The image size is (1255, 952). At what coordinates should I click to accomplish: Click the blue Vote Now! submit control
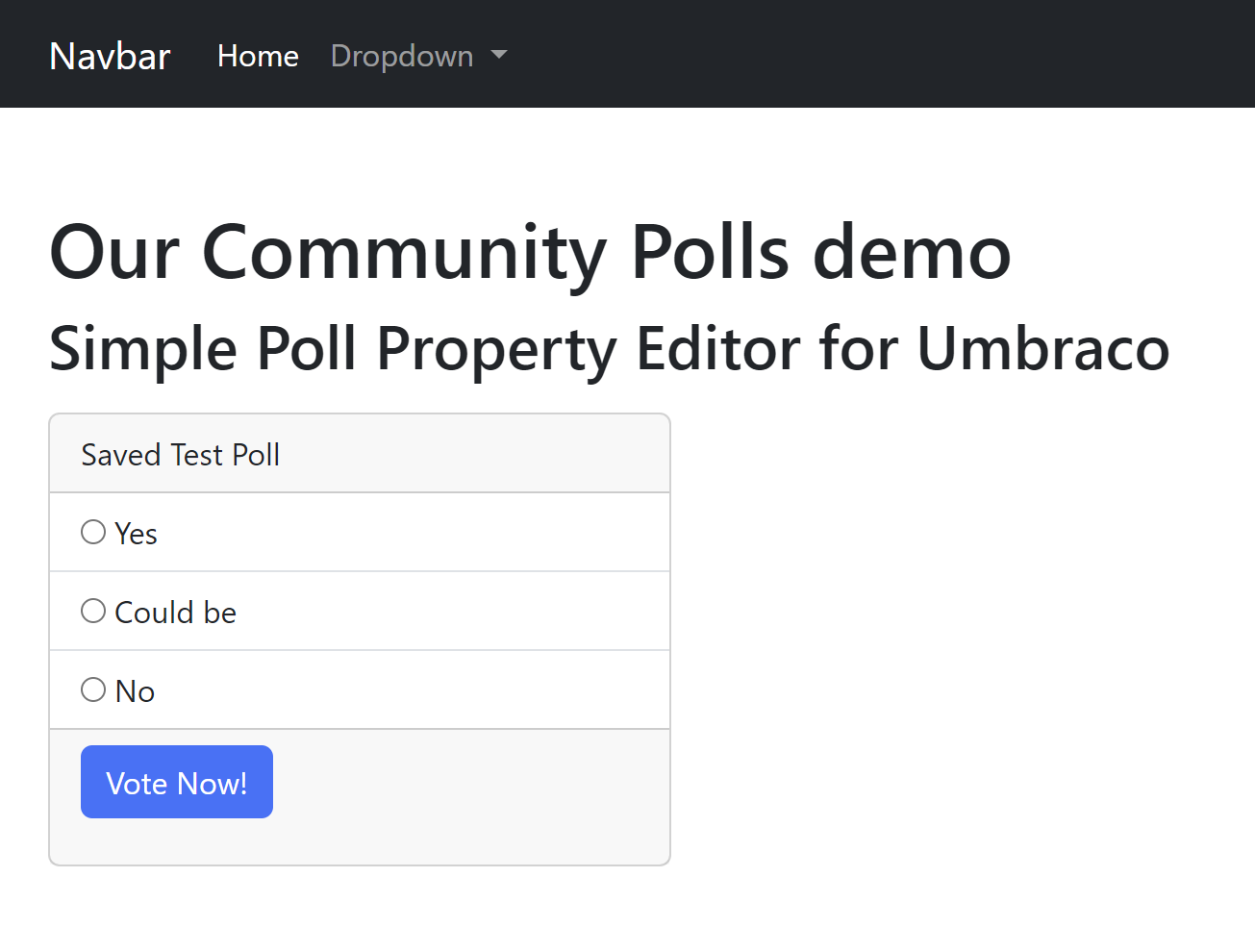(176, 782)
